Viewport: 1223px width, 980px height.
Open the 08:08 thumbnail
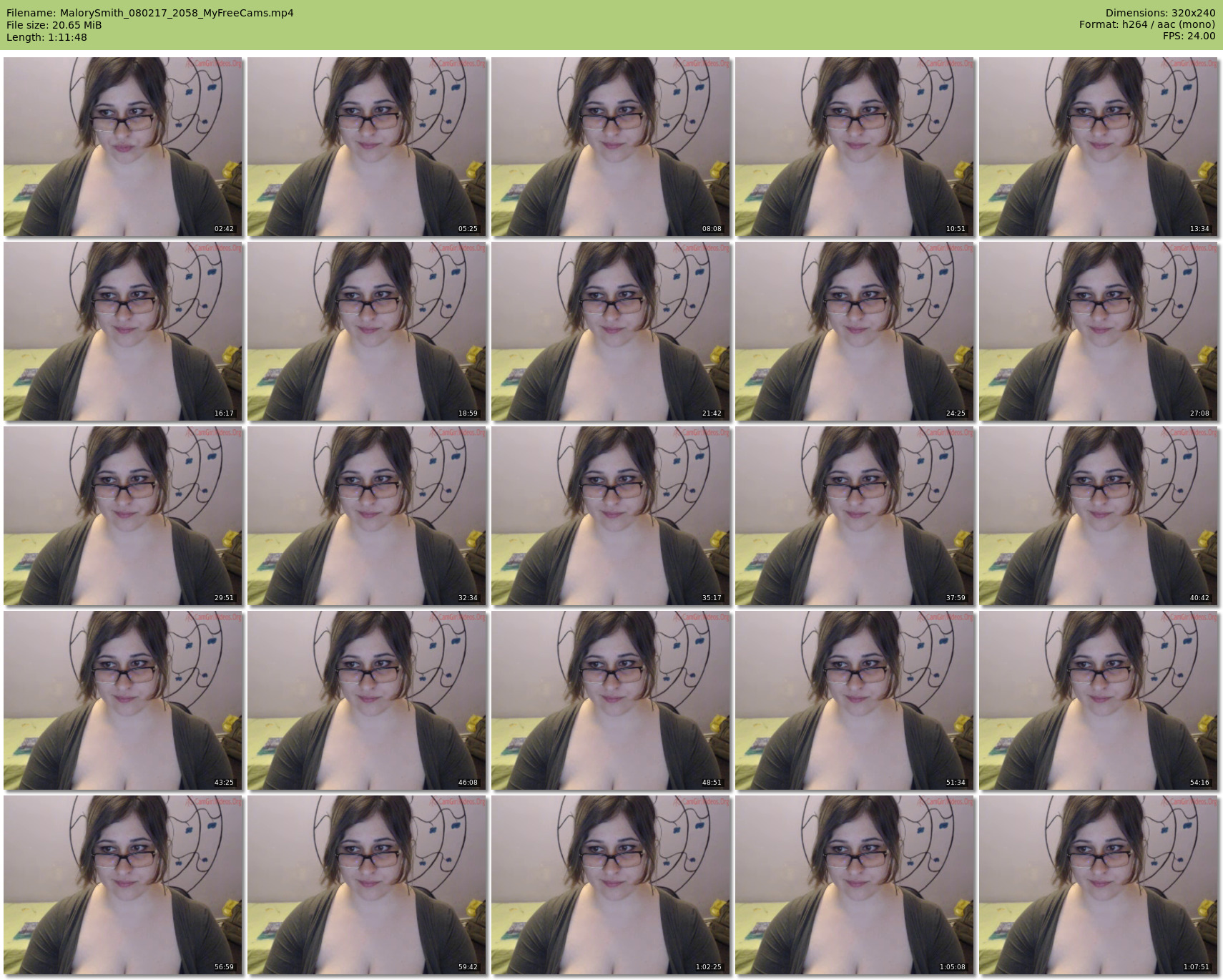pyautogui.click(x=611, y=147)
